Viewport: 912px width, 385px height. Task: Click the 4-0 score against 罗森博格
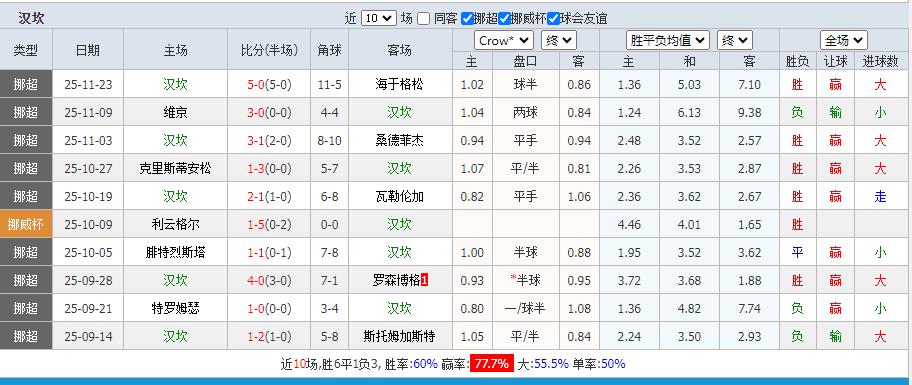coord(256,280)
